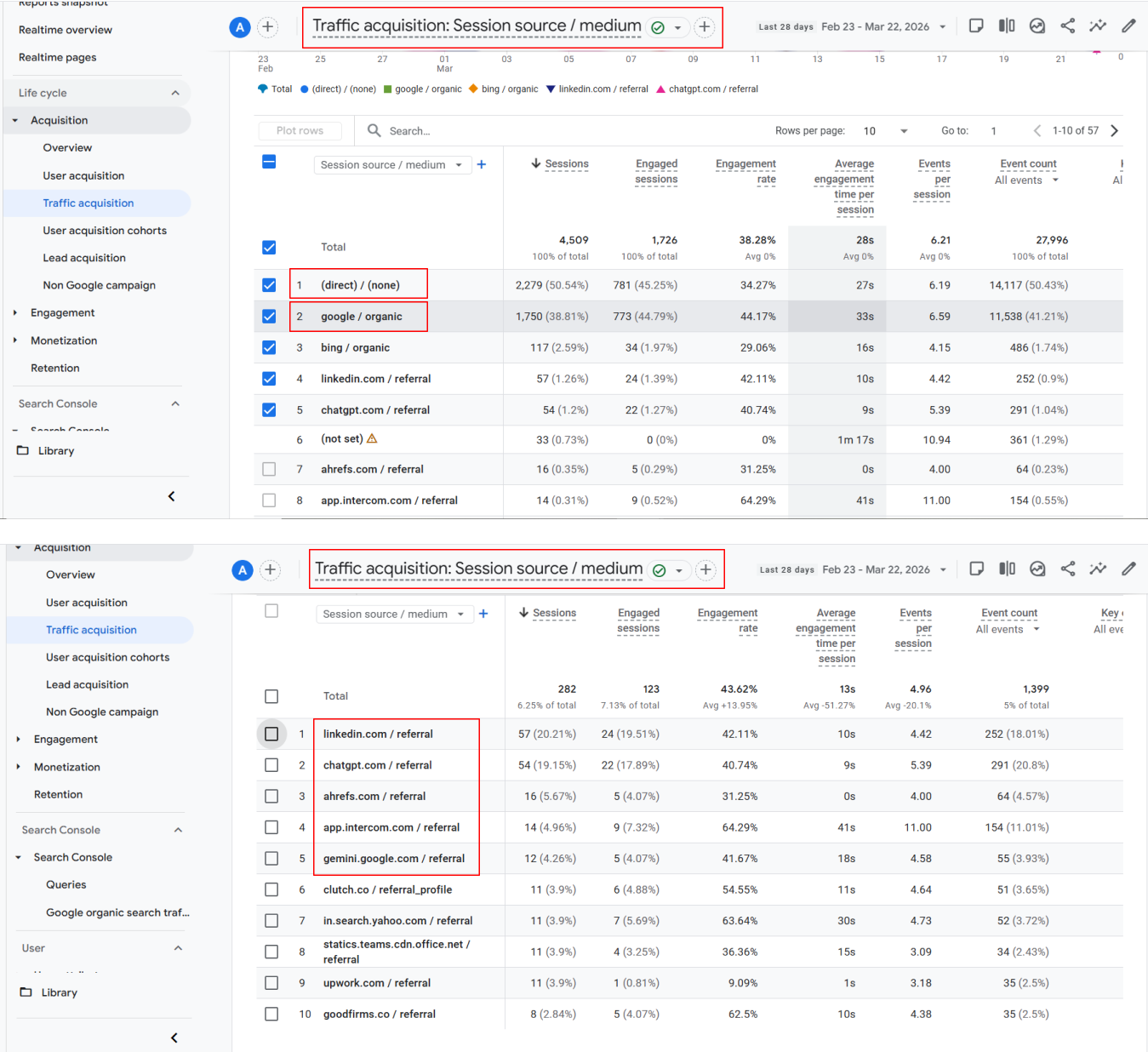The width and height of the screenshot is (1148, 1052).
Task: Add report plus icon after bottom report title
Action: click(x=705, y=570)
